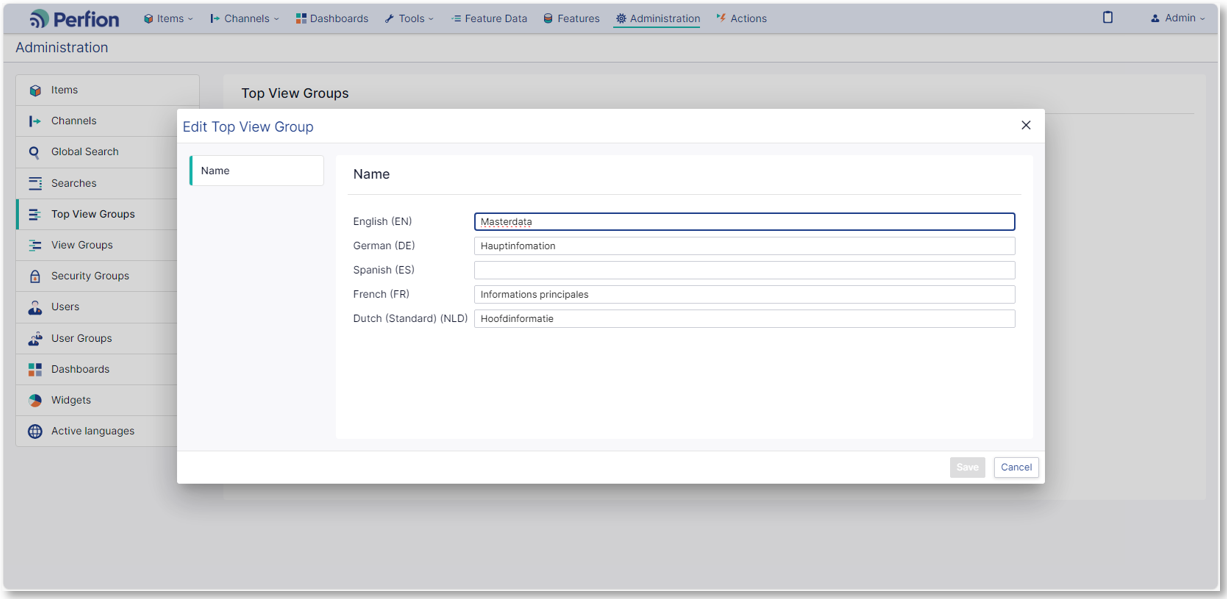
Task: Click the Actions icon in top navigation
Action: (x=721, y=19)
